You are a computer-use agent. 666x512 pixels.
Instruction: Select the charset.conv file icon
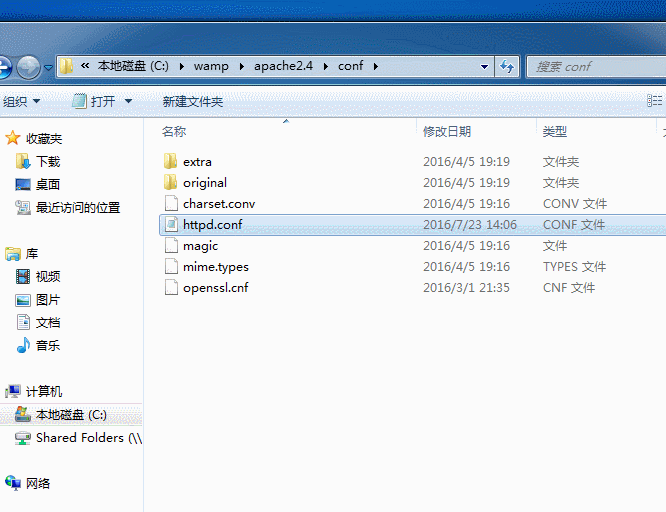(171, 204)
